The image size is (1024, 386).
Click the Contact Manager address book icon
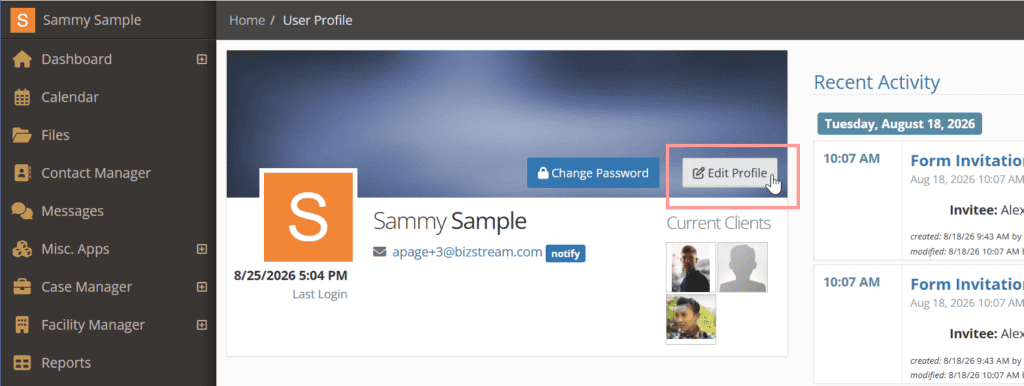22,173
